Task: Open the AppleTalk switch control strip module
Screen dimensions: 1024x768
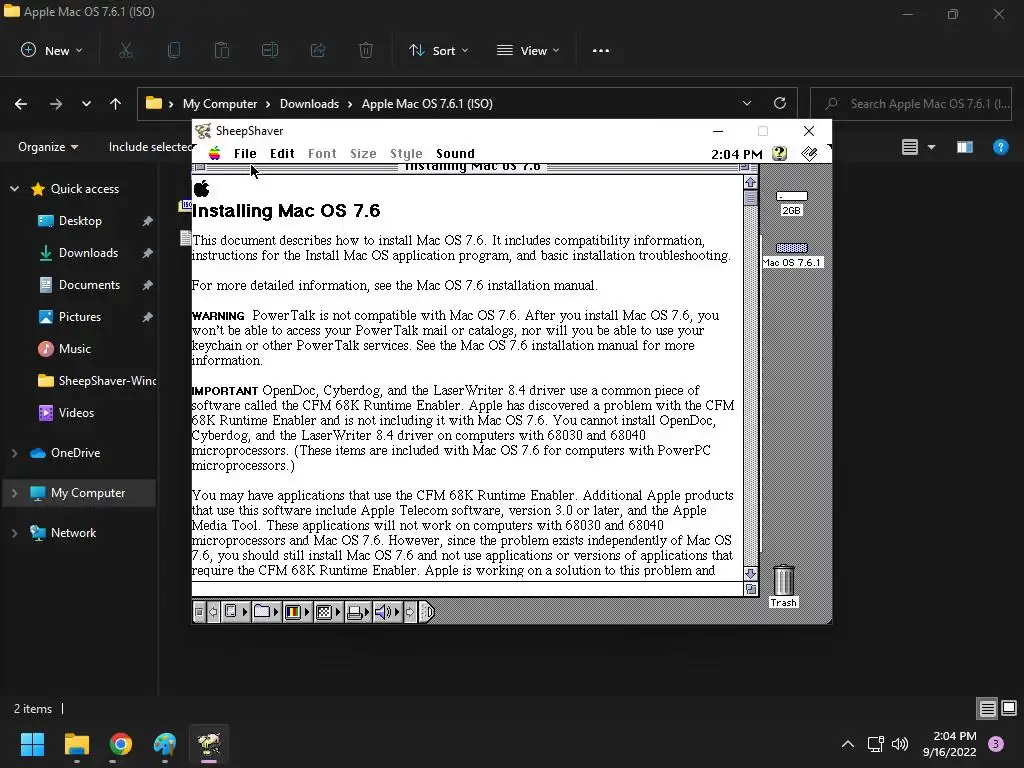Action: click(x=236, y=612)
